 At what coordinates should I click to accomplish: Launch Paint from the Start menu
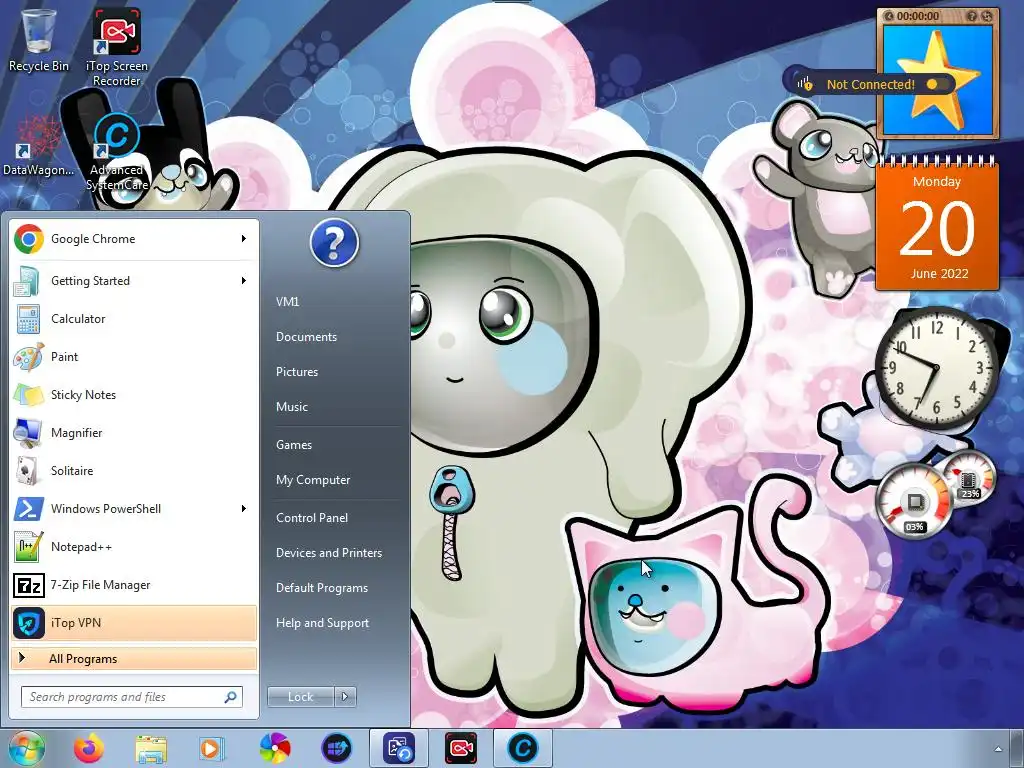pos(134,357)
